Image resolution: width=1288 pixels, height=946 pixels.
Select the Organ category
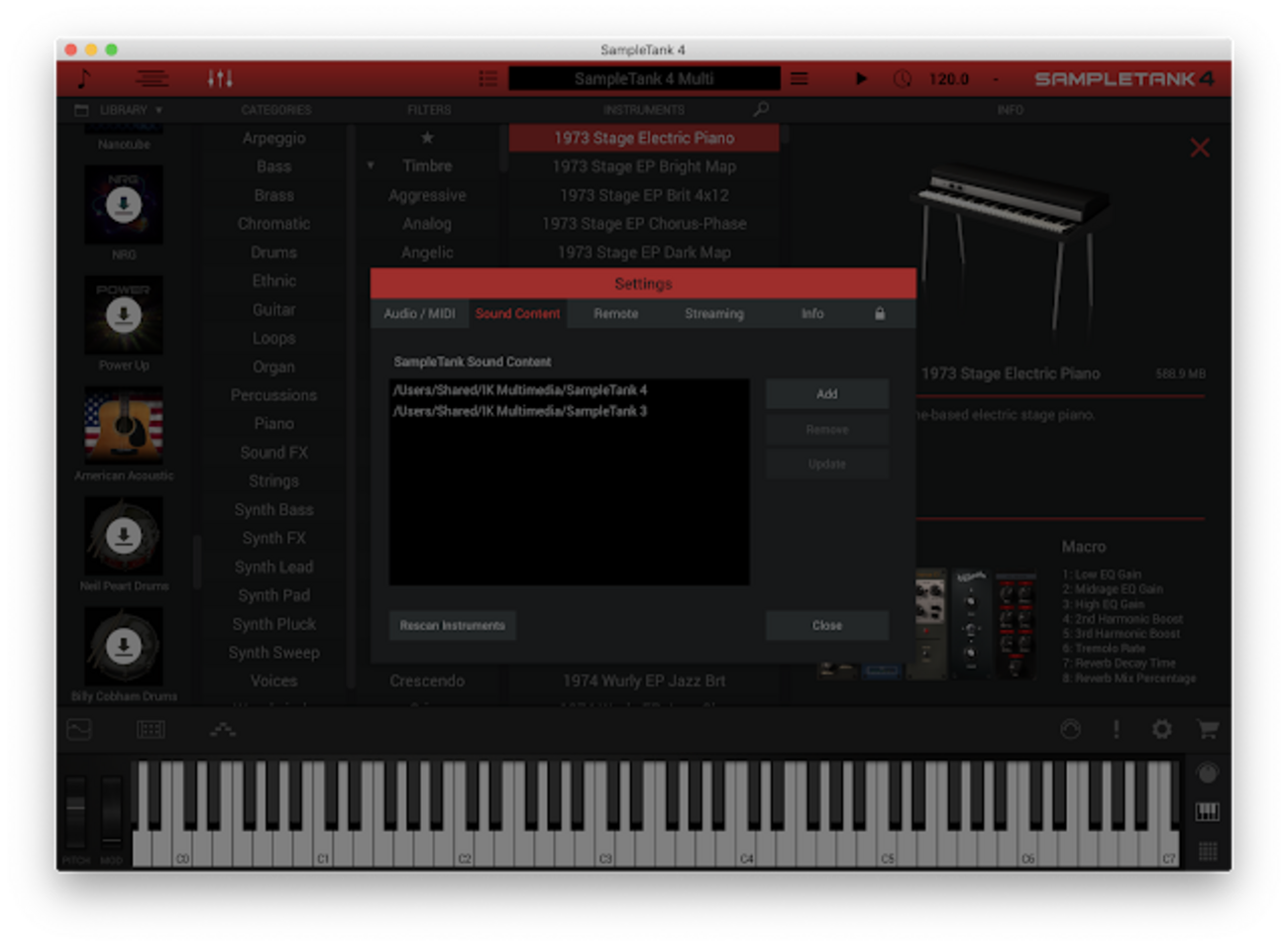[273, 367]
